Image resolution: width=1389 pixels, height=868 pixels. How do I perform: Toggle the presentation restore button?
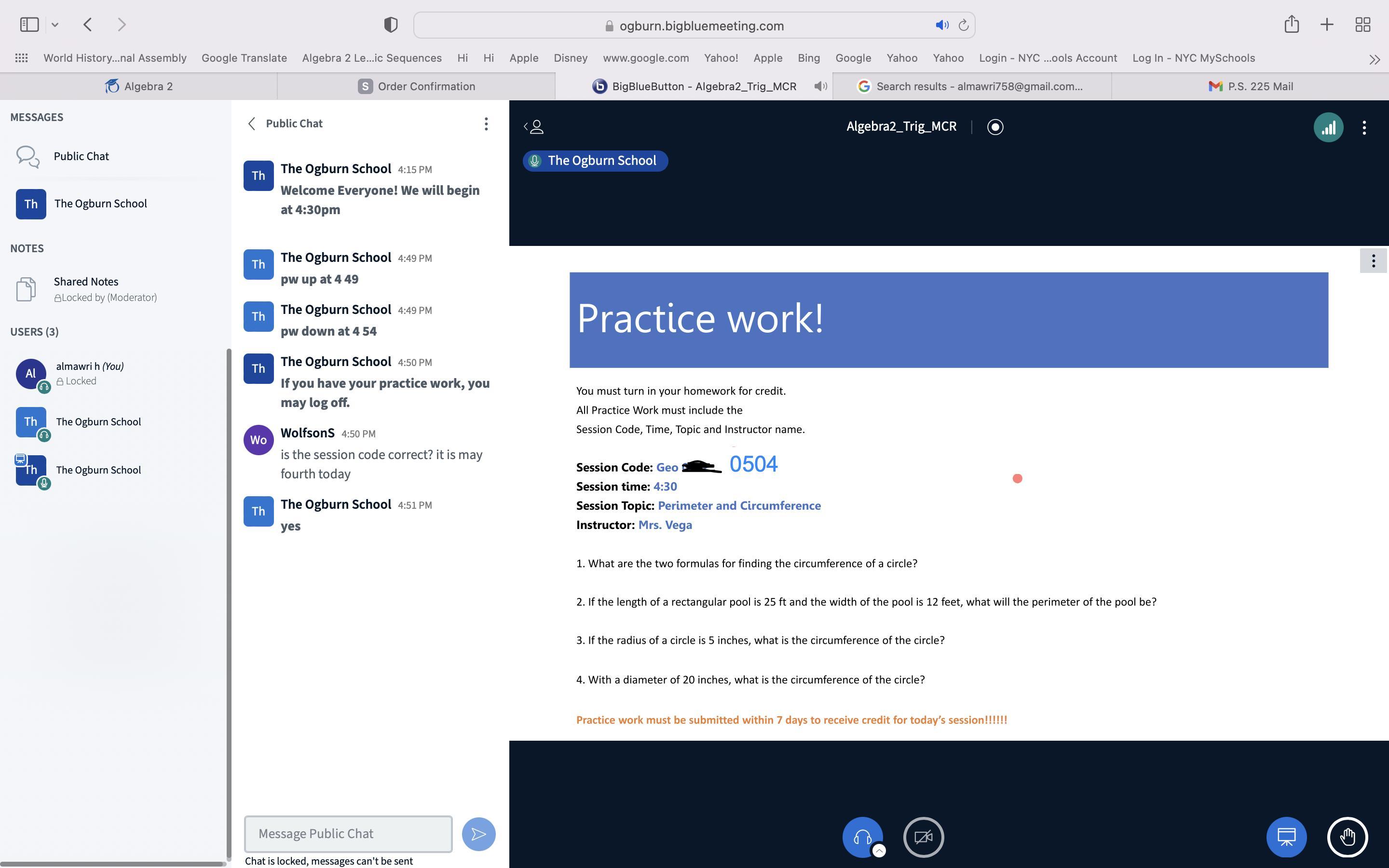pyautogui.click(x=1286, y=837)
